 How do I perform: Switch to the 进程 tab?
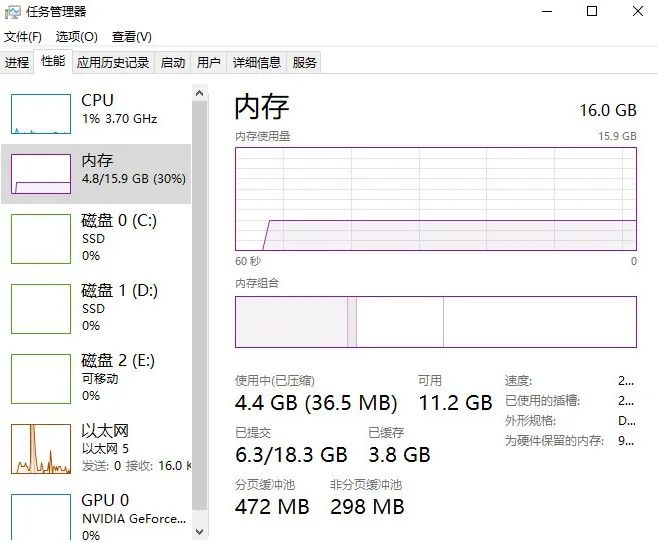pos(17,62)
